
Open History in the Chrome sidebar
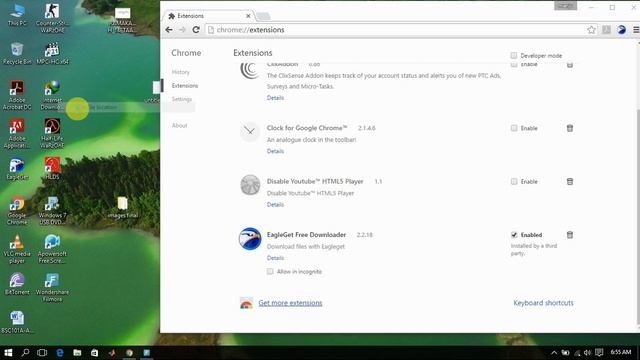pos(180,72)
